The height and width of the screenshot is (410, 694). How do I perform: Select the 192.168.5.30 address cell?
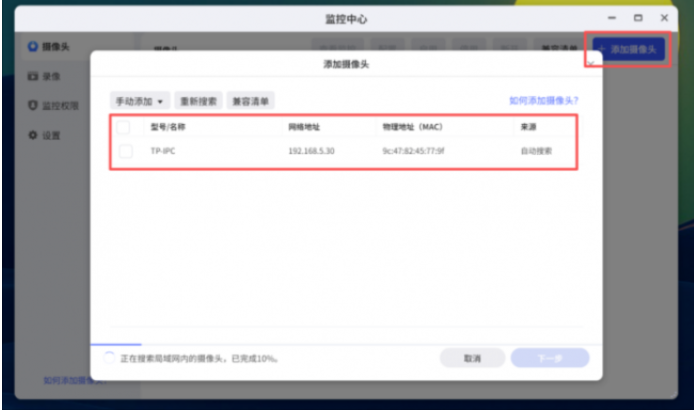tap(311, 151)
